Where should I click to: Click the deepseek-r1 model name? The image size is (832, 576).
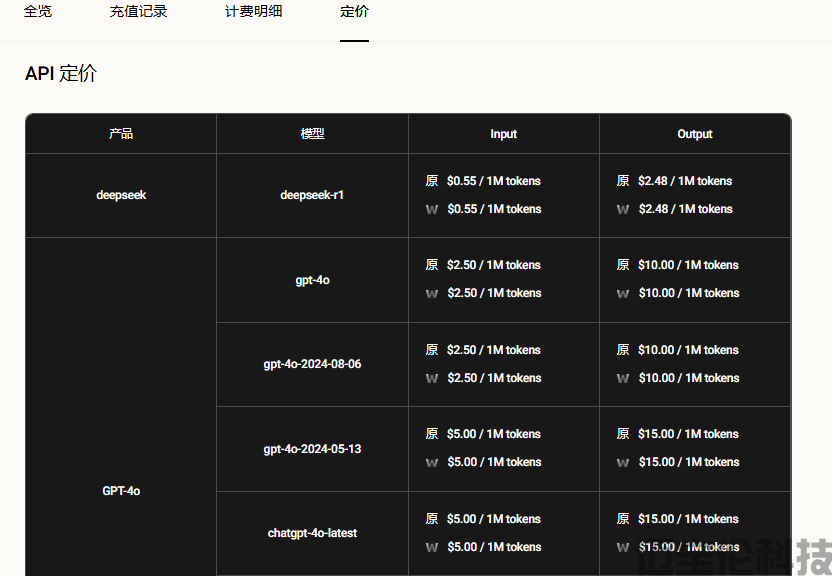click(x=312, y=195)
